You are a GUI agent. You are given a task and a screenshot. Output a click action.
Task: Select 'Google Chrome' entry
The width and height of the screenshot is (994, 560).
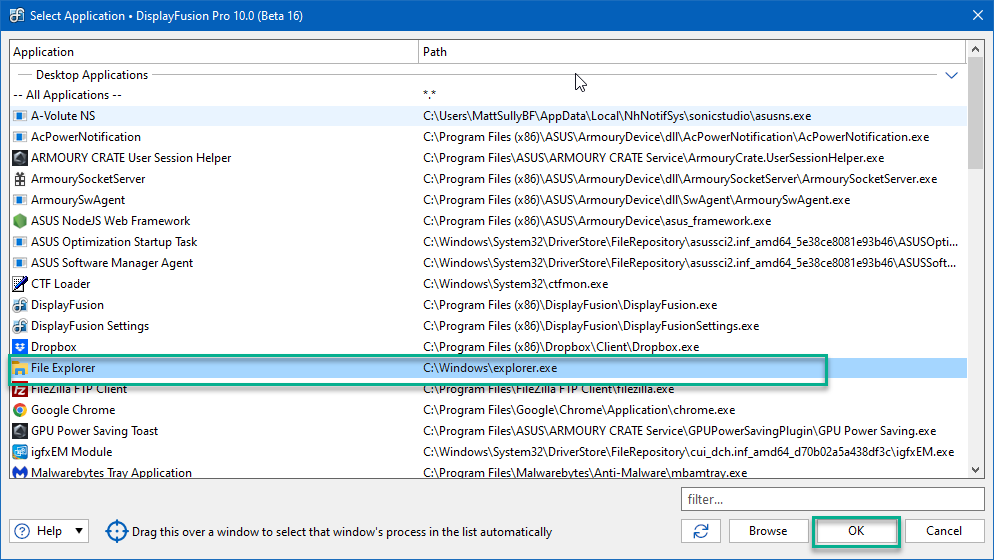[x=73, y=410]
